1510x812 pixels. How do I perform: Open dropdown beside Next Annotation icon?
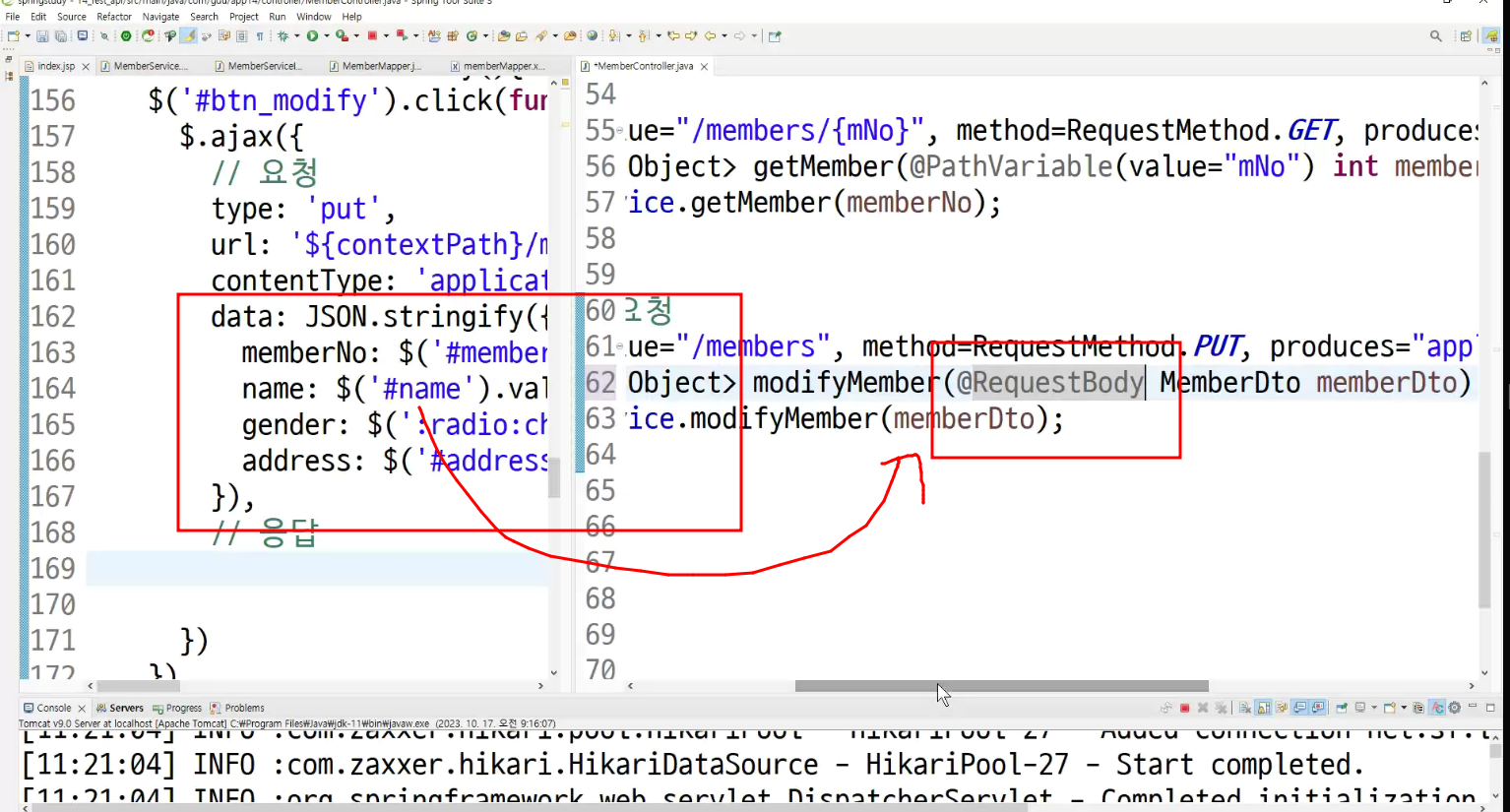coord(628,36)
